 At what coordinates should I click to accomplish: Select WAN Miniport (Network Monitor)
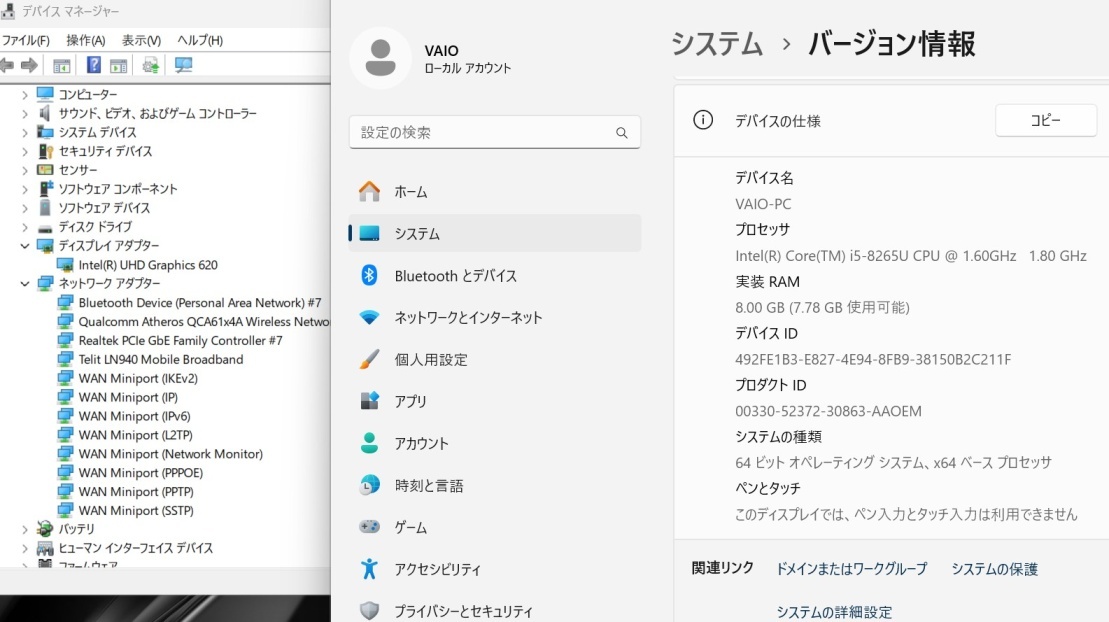(170, 454)
